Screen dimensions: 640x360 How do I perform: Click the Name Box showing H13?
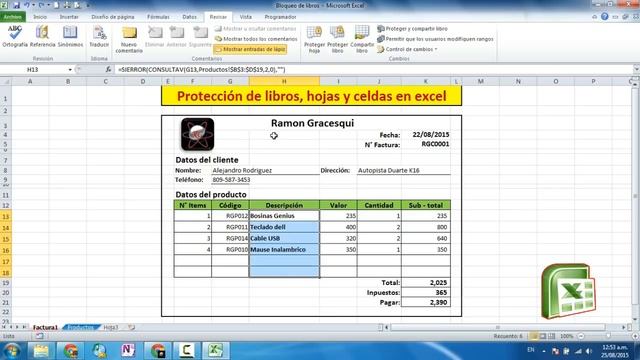33,70
